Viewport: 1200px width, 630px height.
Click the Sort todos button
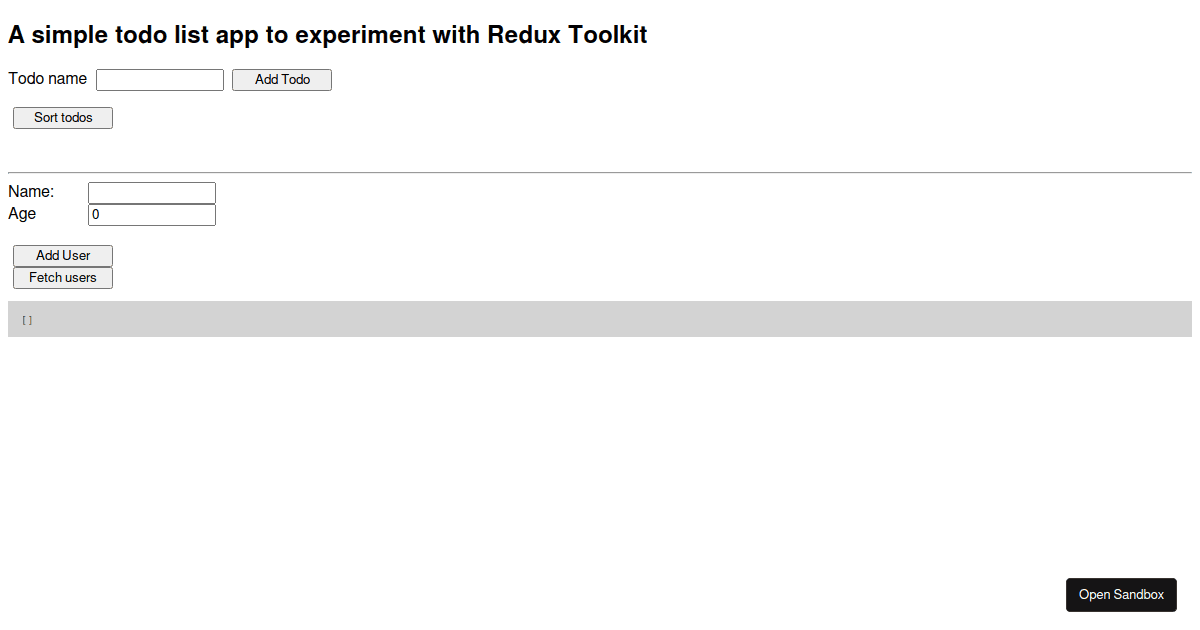63,118
